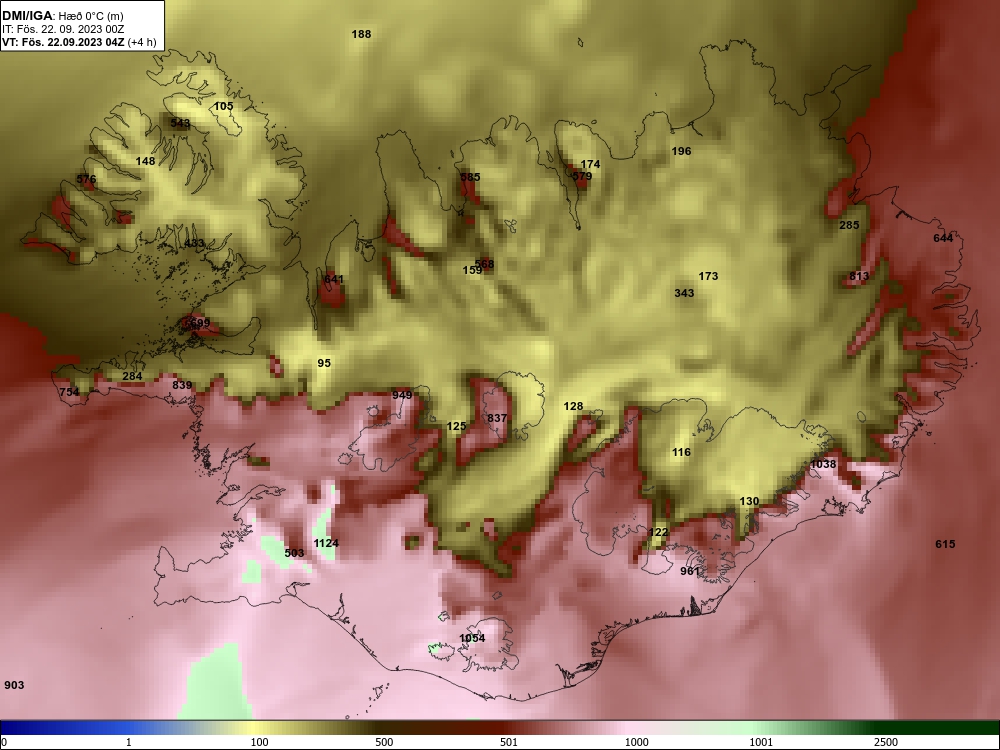Select the 500 tick on the color legend

coord(384,742)
